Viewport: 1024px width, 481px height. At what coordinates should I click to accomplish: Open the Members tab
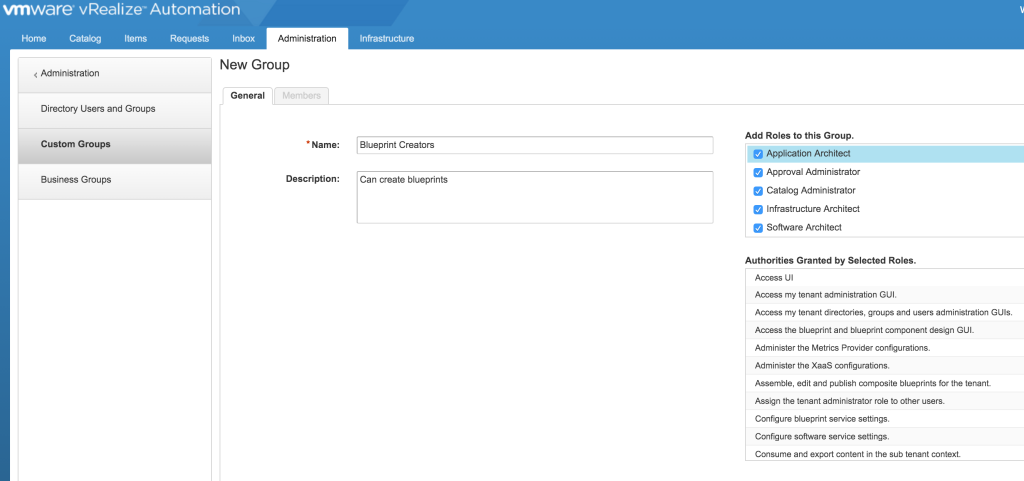[302, 96]
